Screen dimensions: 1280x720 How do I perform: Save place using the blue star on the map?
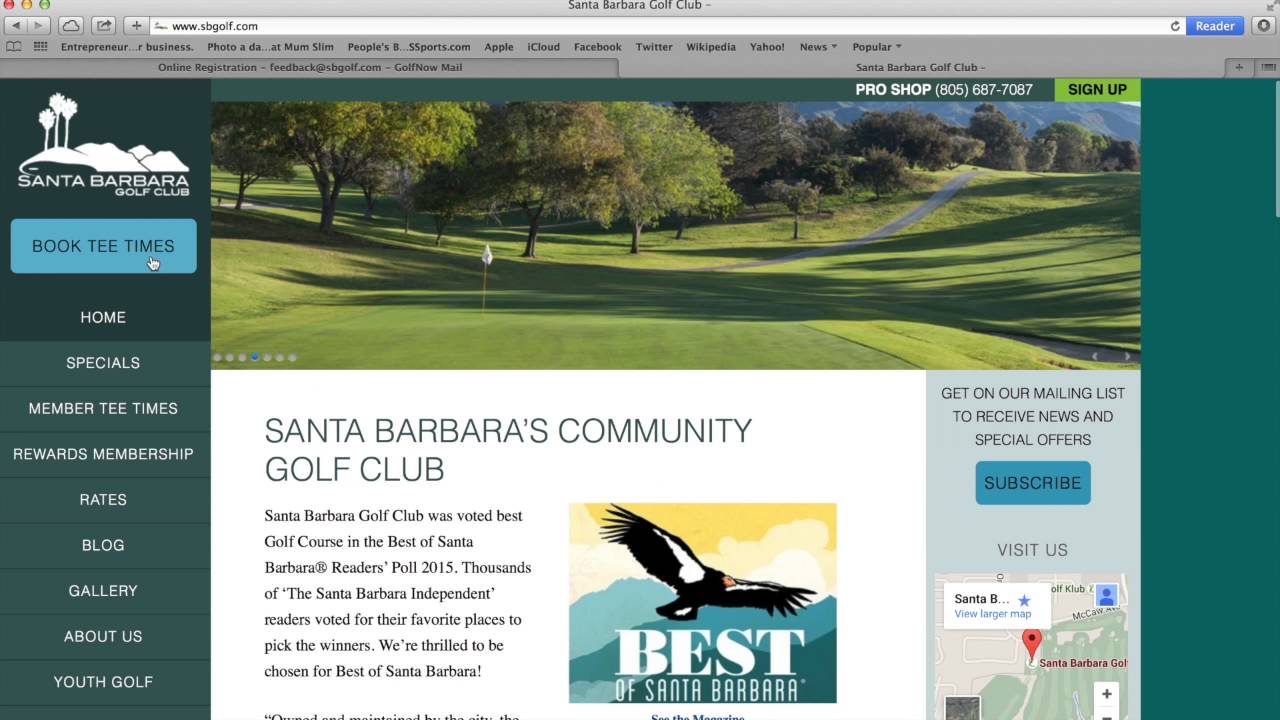point(1023,600)
